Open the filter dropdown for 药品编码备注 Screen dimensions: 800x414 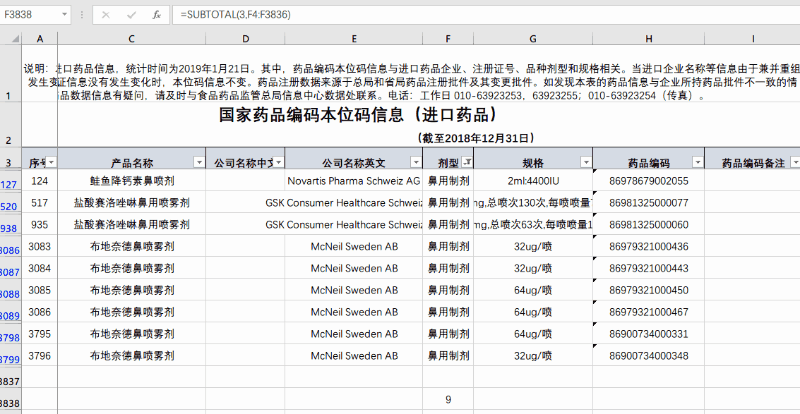(795, 163)
